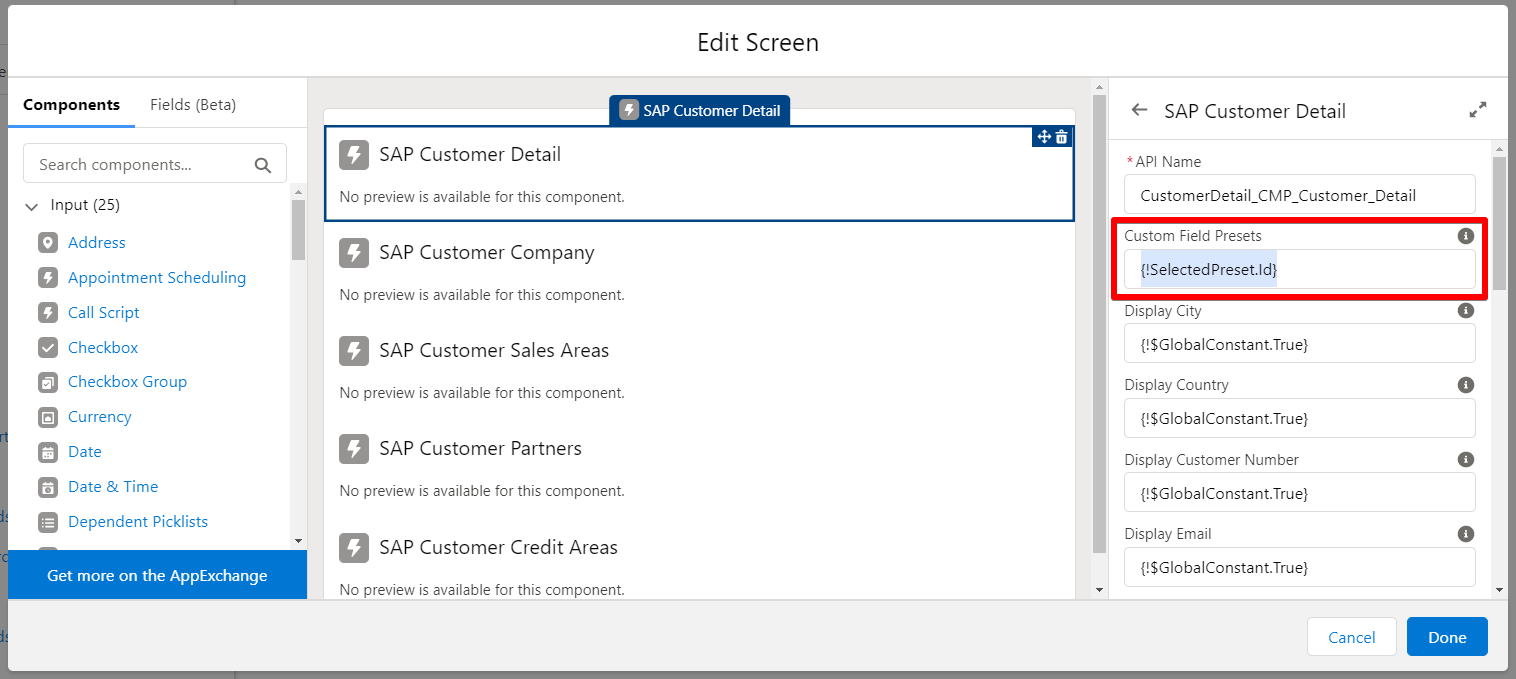Edit the Display City input
Screen dimensions: 1516x679
(1299, 344)
